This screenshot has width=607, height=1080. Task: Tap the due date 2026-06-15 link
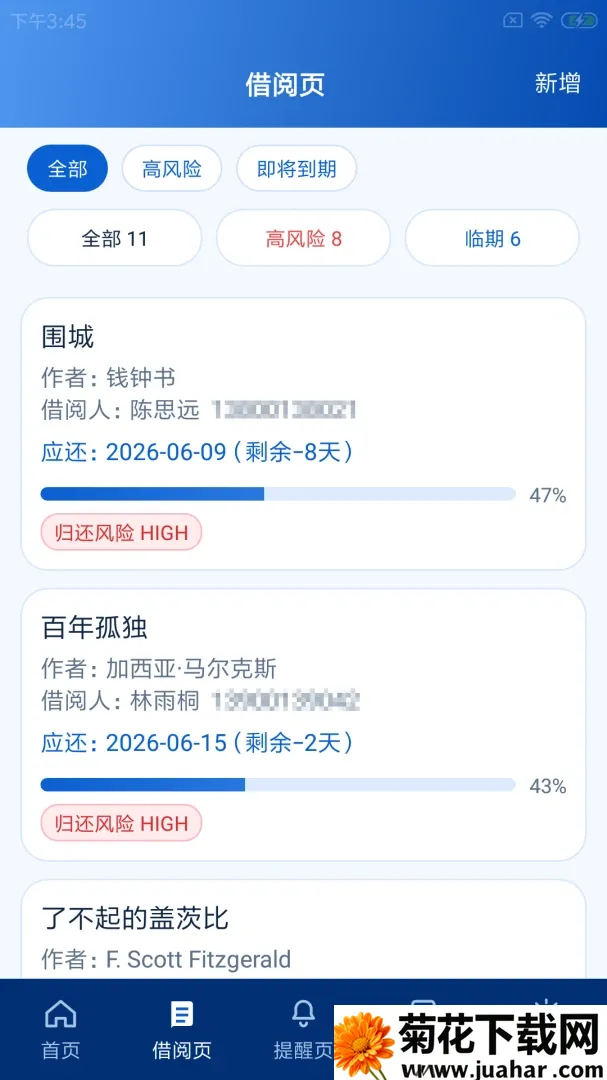166,742
